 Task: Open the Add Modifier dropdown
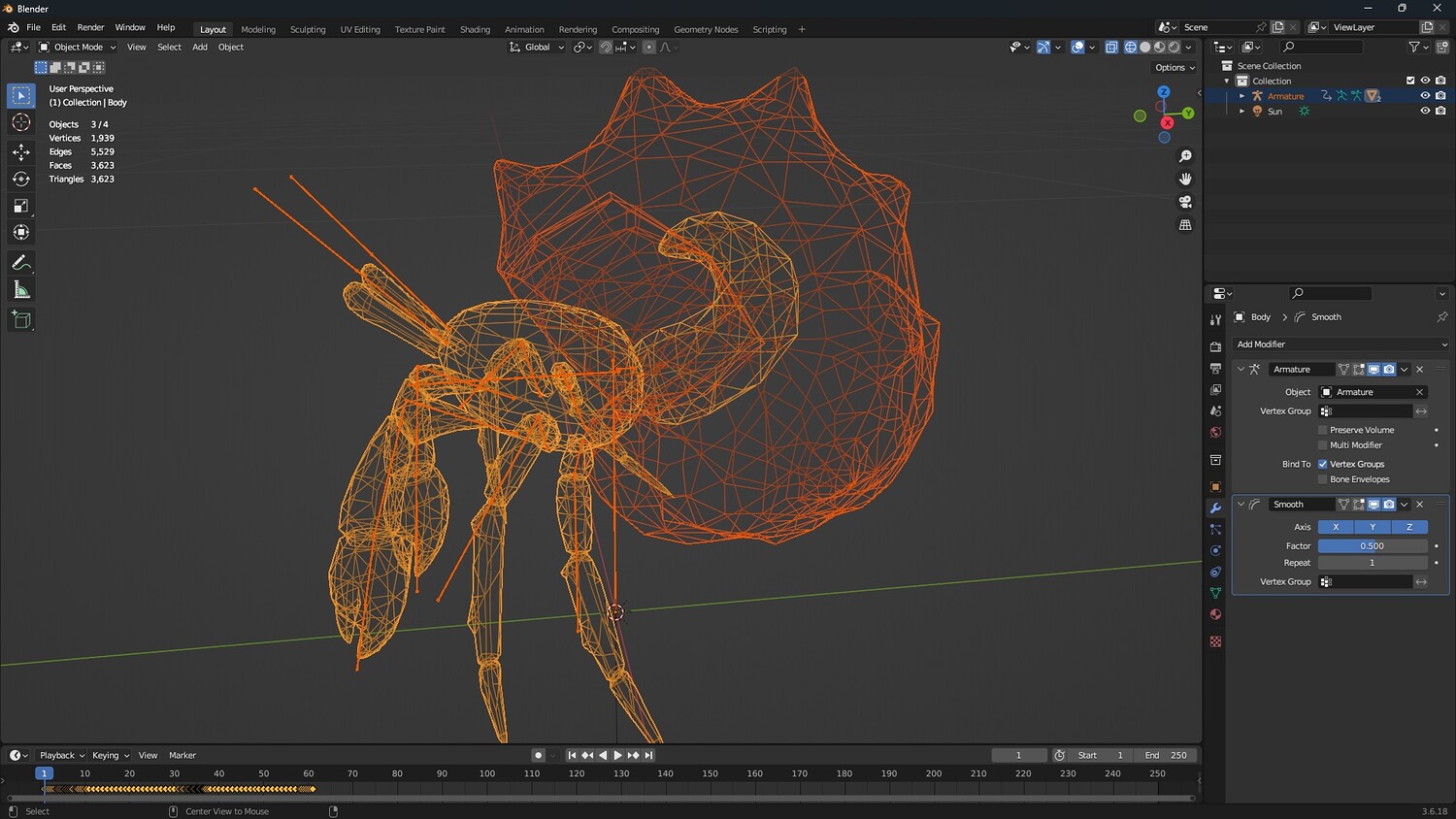click(x=1340, y=344)
